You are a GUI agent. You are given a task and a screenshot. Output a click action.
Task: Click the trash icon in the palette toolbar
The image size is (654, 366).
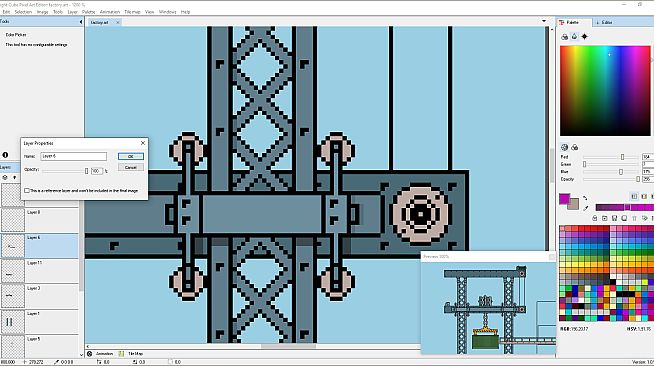(x=634, y=218)
